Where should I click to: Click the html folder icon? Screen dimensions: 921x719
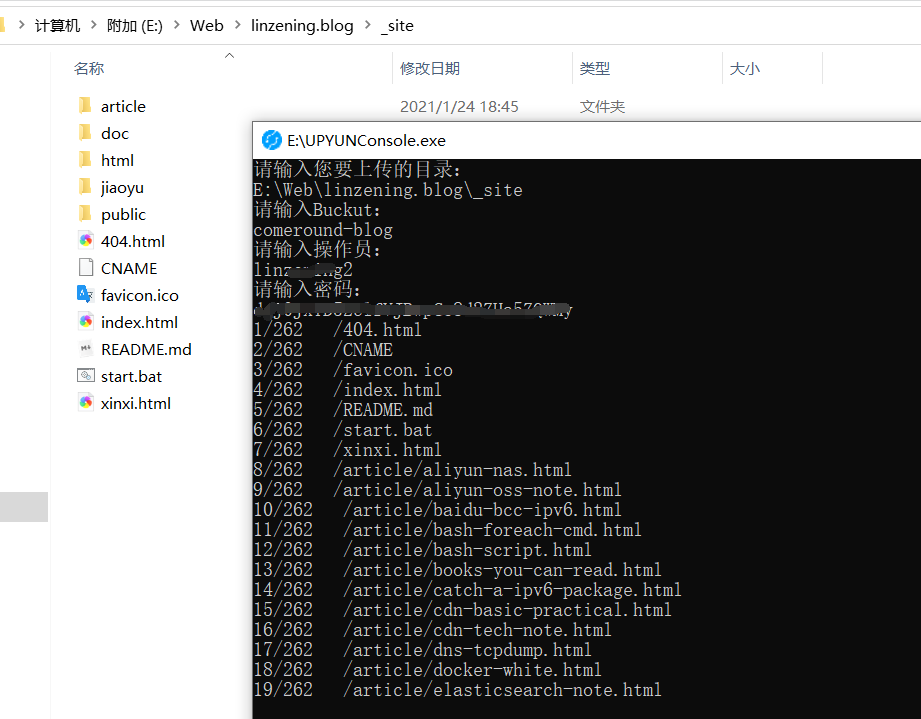(85, 160)
